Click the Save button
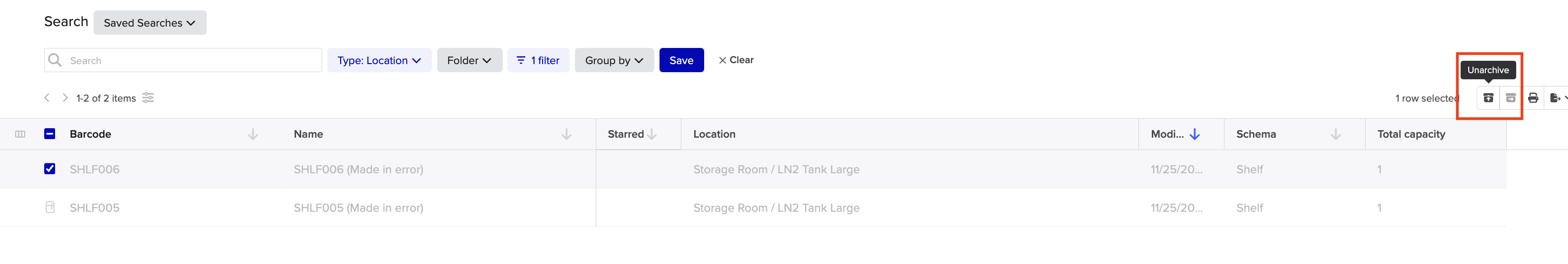1568x264 pixels. point(681,60)
